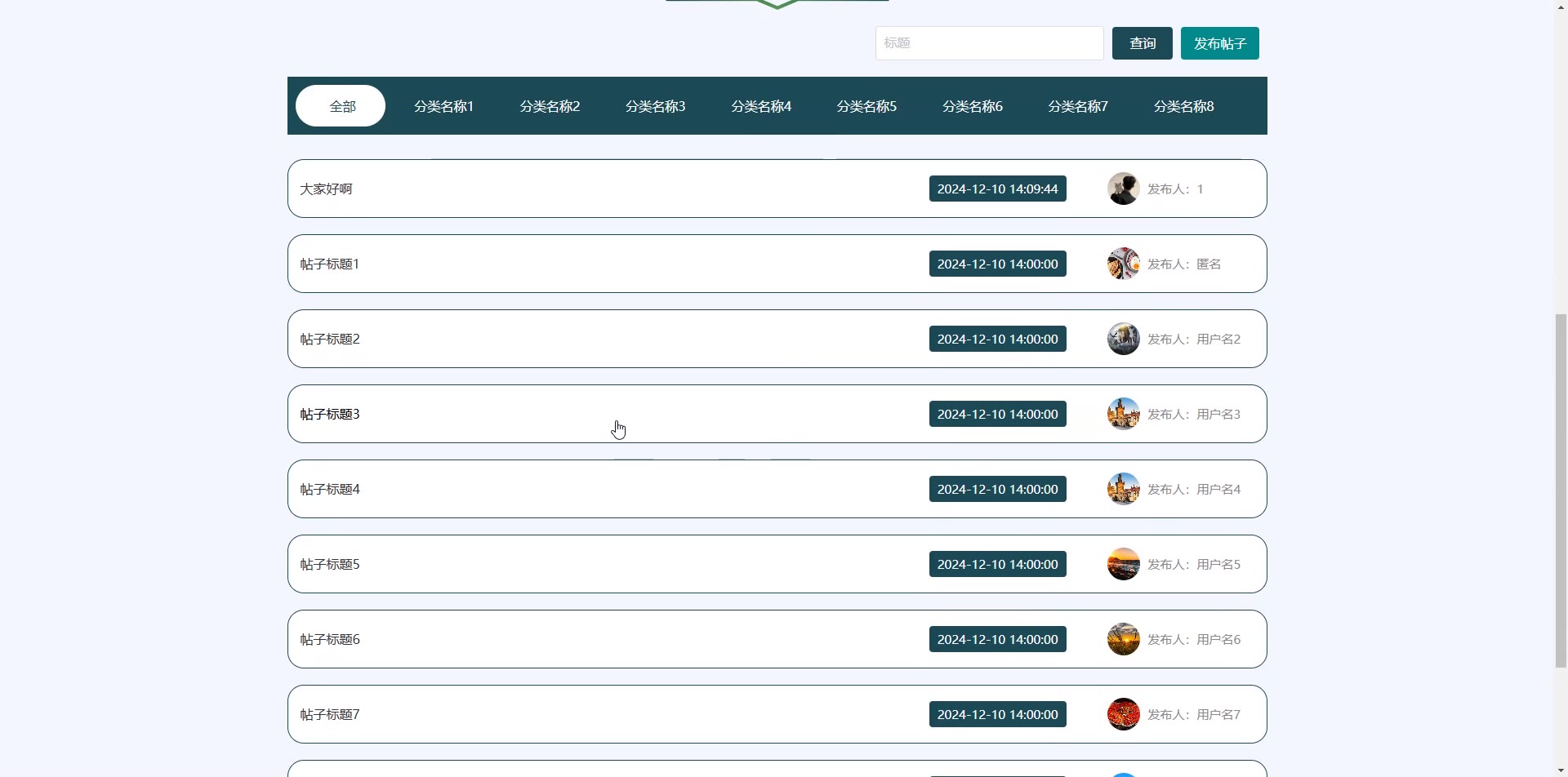Filter posts by 分类名称6
Viewport: 1568px width, 777px height.
tap(973, 106)
